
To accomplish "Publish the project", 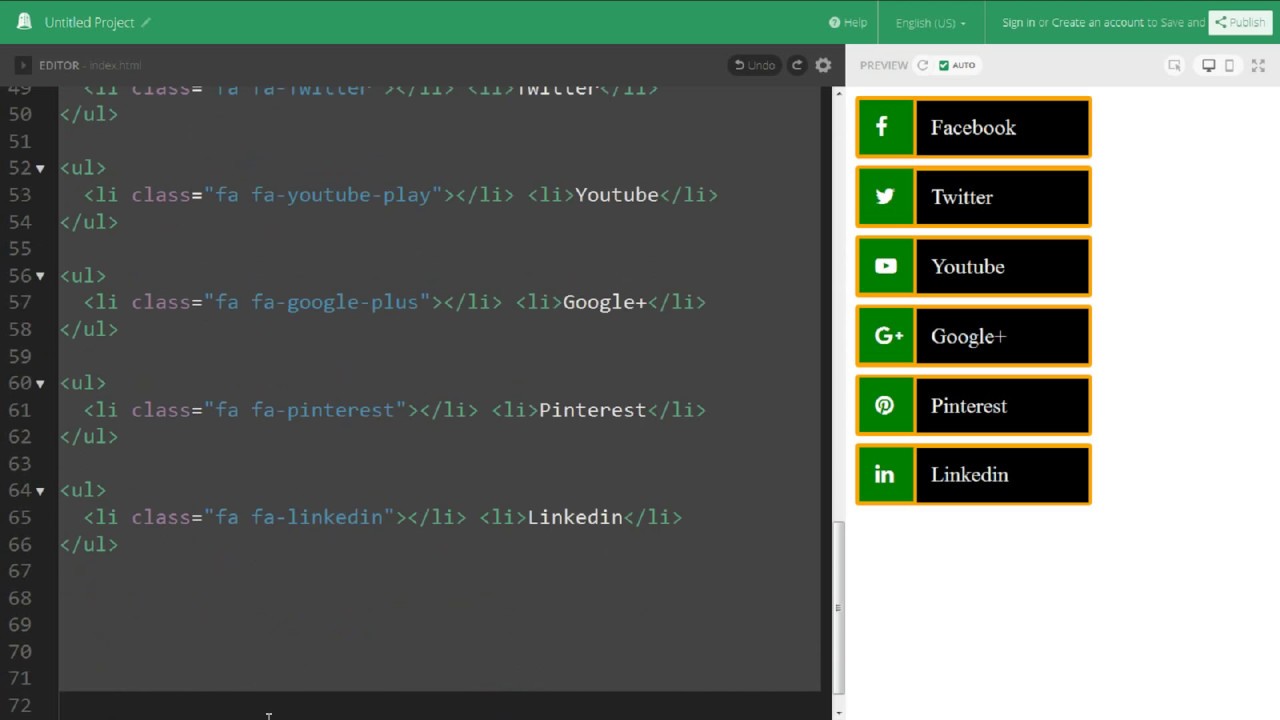I will 1240,22.
